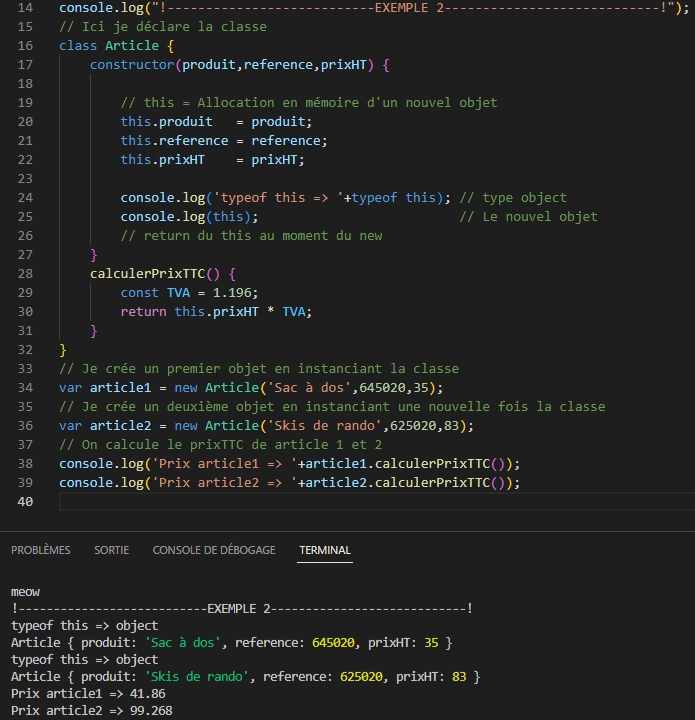Screen dimensions: 695x720
Task: Click 'this.produit' on line 20
Action: pos(167,122)
